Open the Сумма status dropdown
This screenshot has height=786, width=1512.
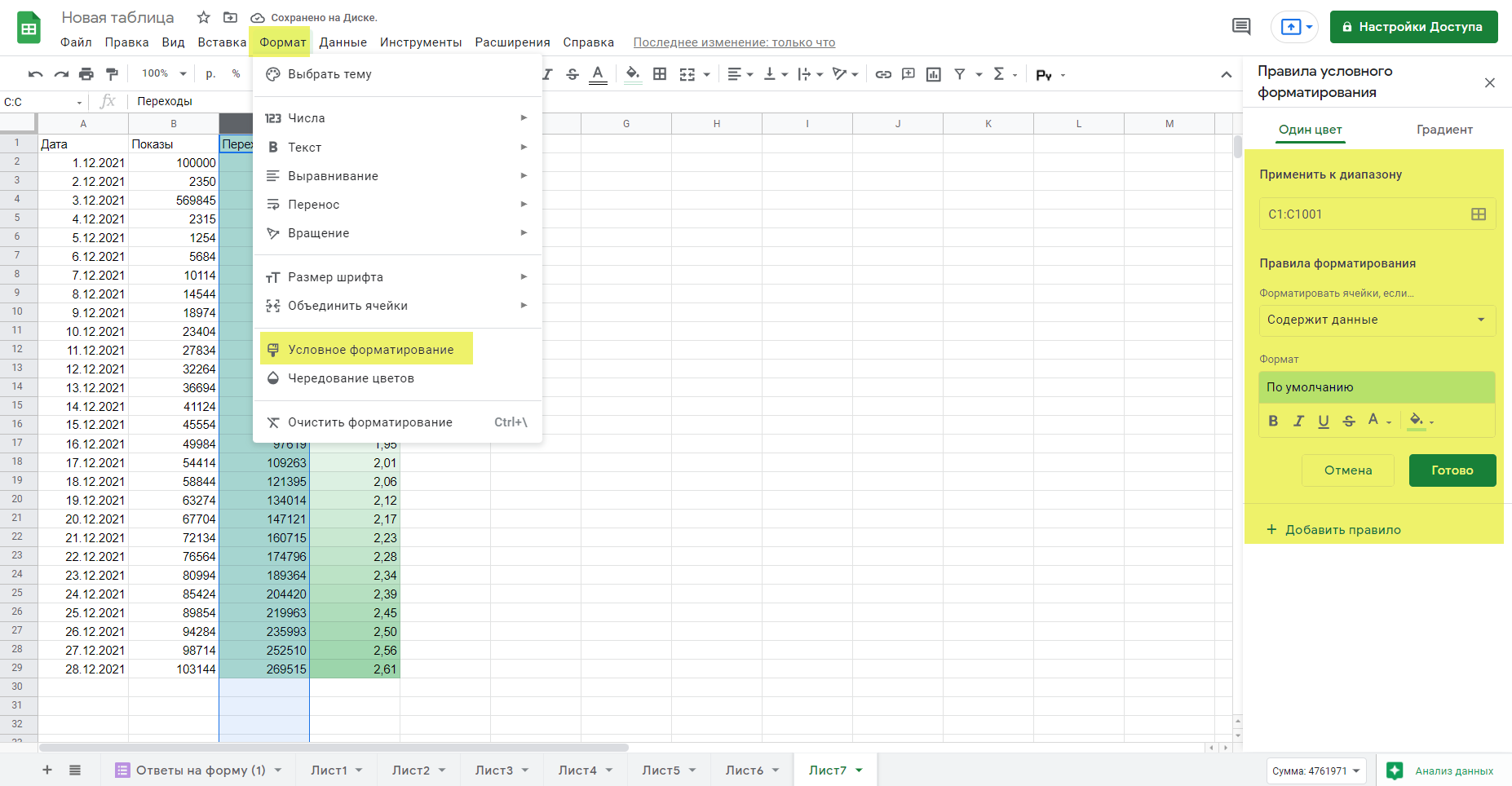point(1317,771)
